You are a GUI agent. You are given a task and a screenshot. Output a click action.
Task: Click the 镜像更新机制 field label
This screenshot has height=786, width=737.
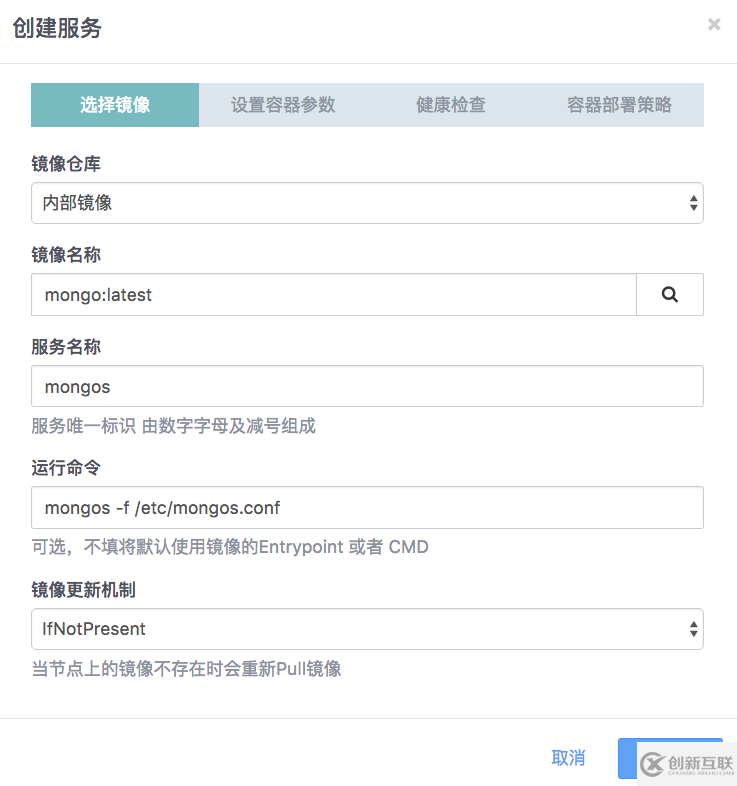coord(83,590)
